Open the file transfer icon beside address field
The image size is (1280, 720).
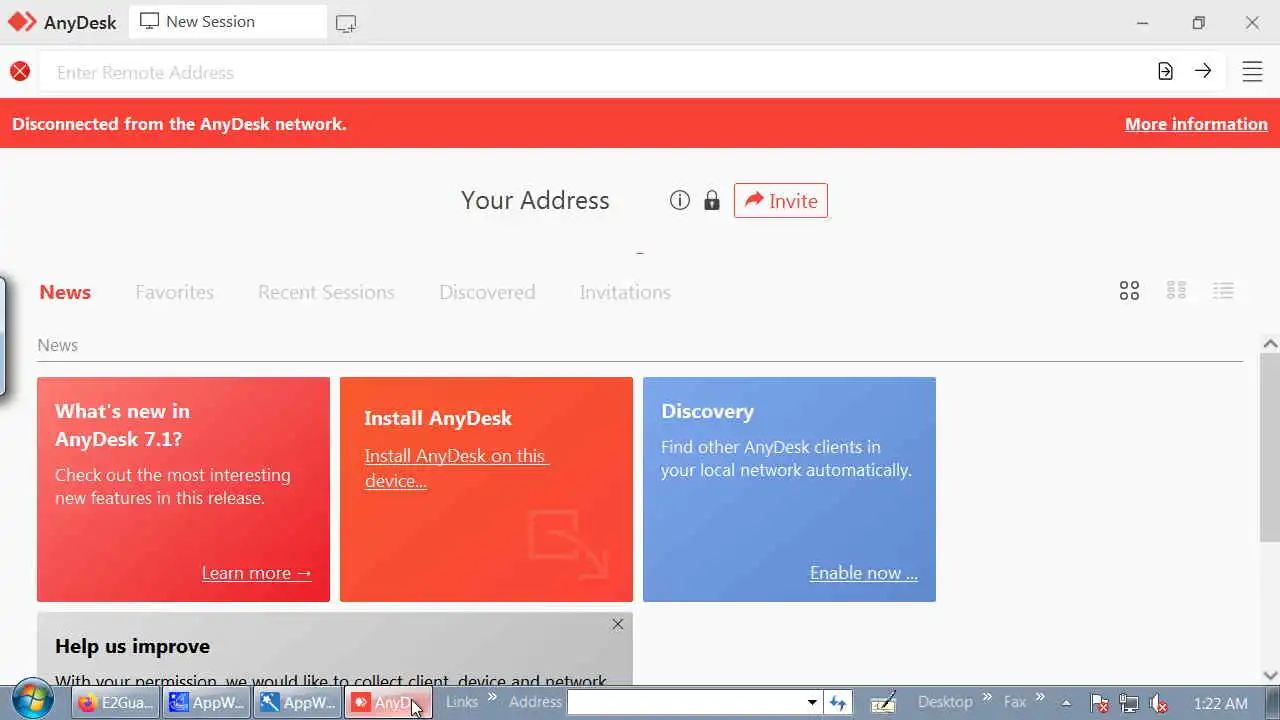[1165, 71]
